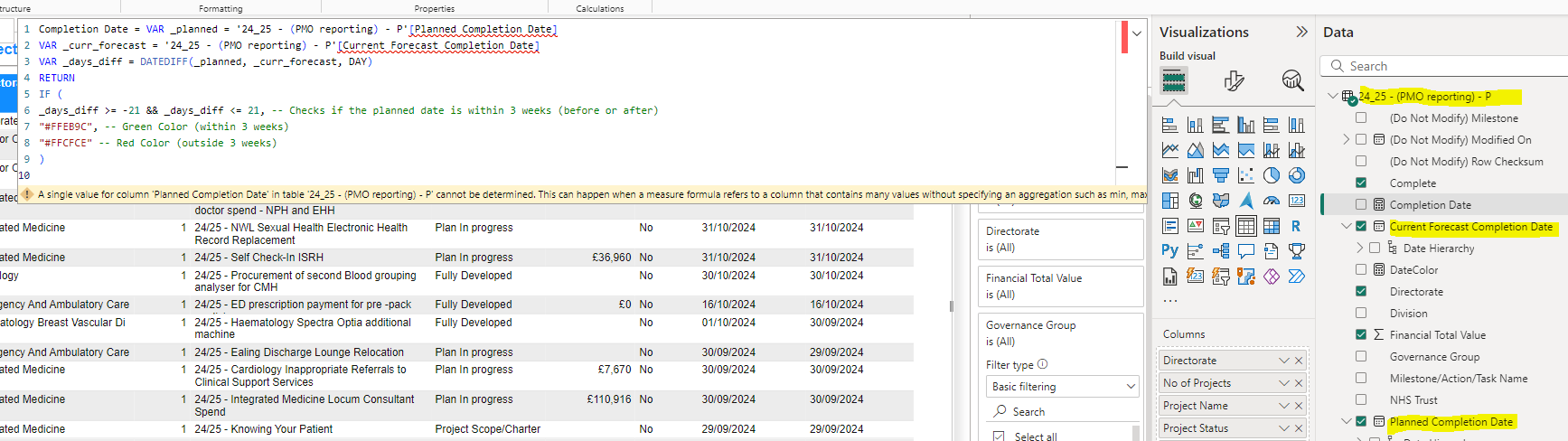Viewport: 1568px width, 441px height.
Task: Select the R script visual
Action: pos(1296,226)
